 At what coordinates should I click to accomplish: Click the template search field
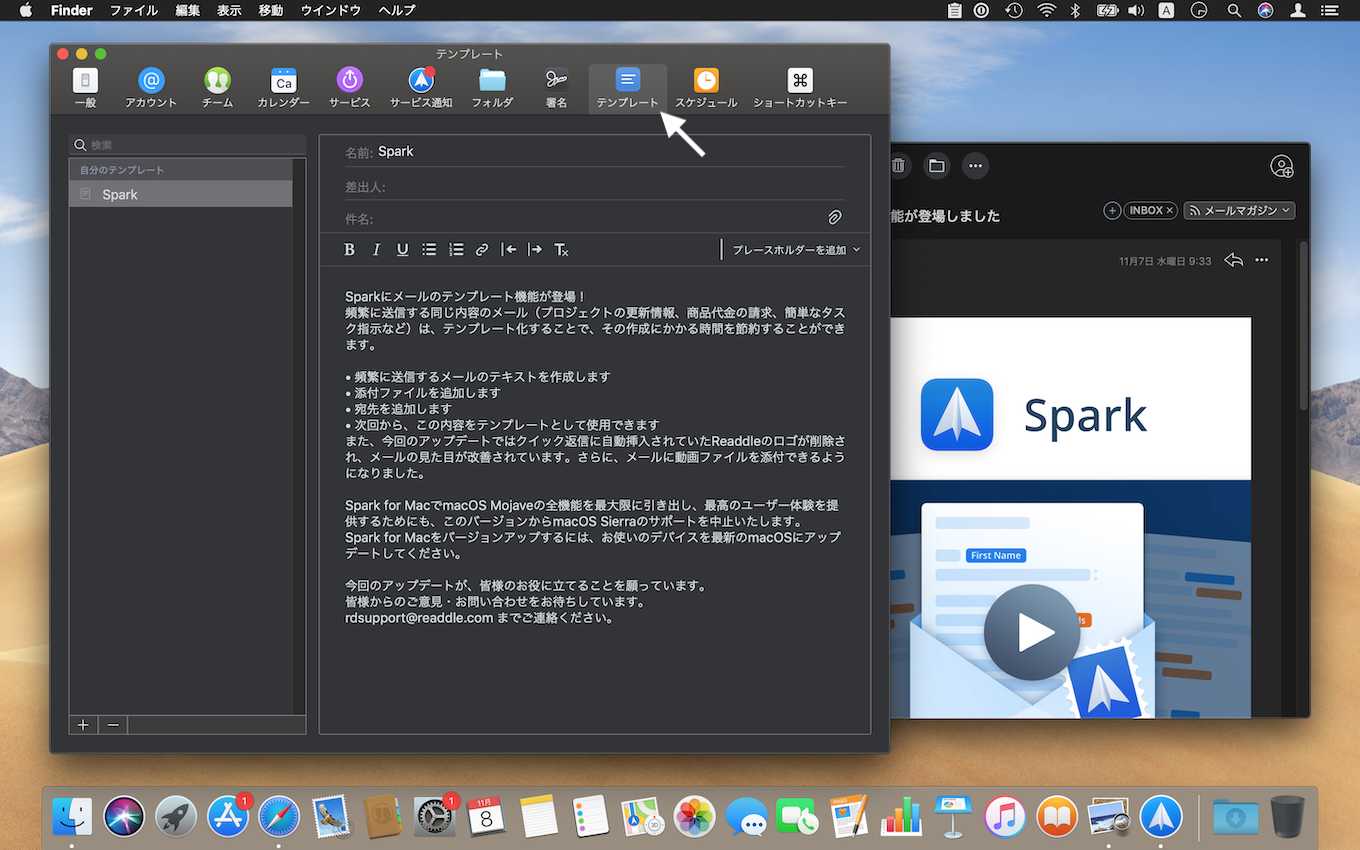pyautogui.click(x=187, y=145)
